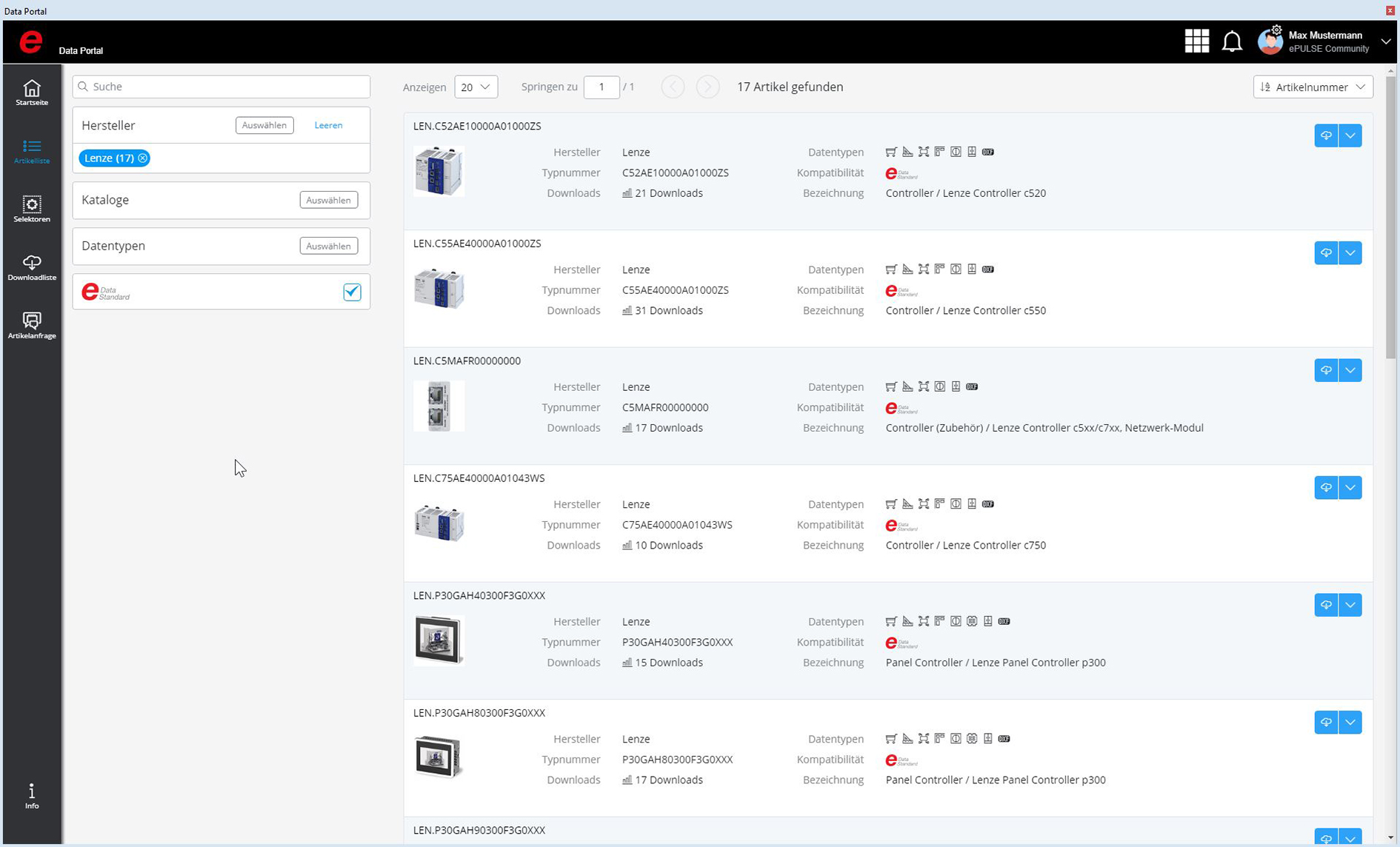The height and width of the screenshot is (847, 1400).
Task: Open the Anzeigen page size dropdown
Action: tap(475, 87)
